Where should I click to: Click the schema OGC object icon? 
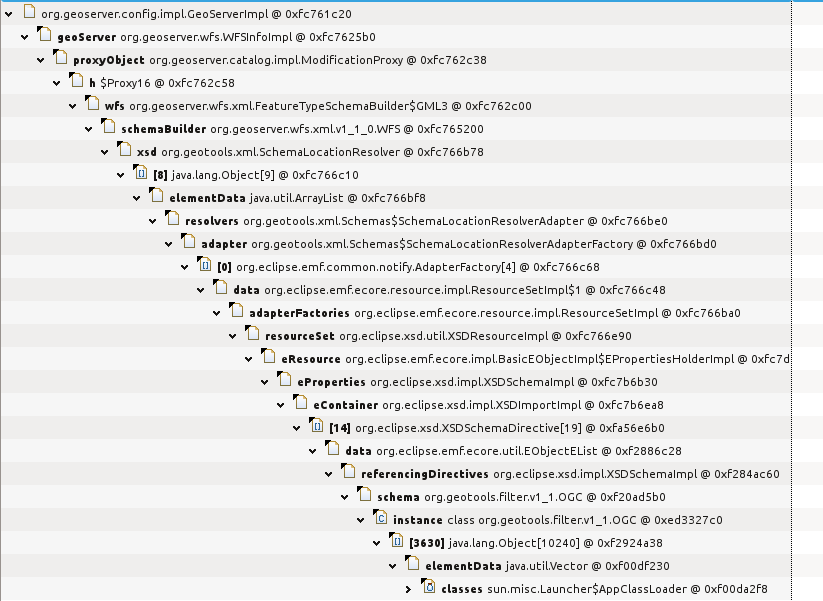[365, 494]
